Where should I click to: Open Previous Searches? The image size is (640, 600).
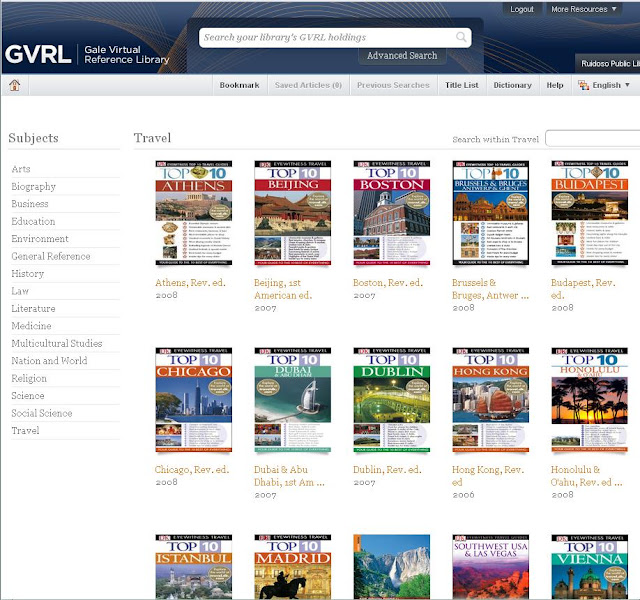click(x=393, y=85)
